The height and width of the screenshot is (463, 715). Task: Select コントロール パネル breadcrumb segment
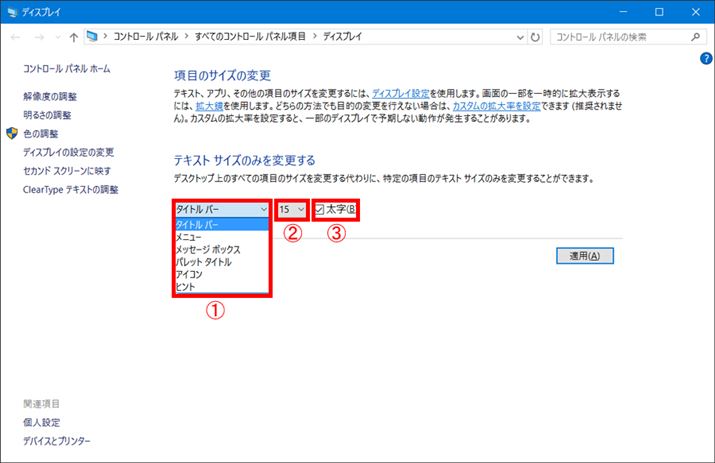tap(145, 36)
